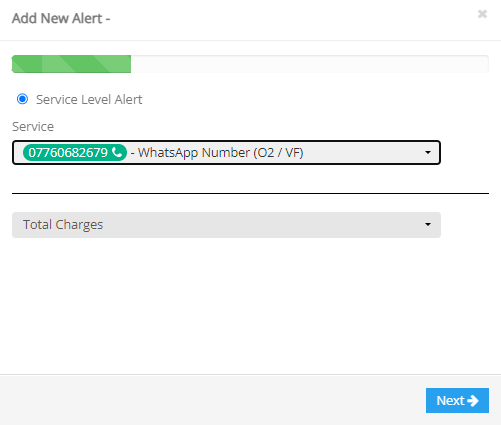The width and height of the screenshot is (501, 425).
Task: Click the right arrow icon on Next
Action: (x=473, y=400)
